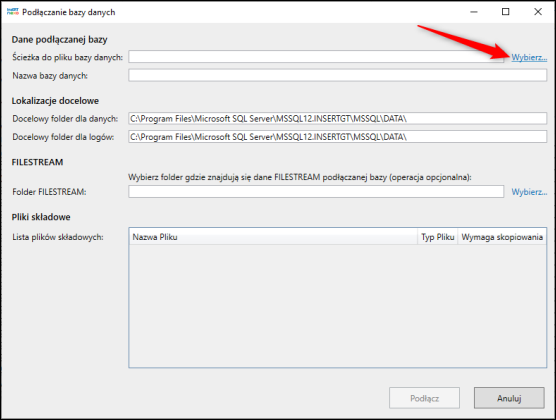
Task: Sort by Typ Pliku column header
Action: tap(438, 237)
